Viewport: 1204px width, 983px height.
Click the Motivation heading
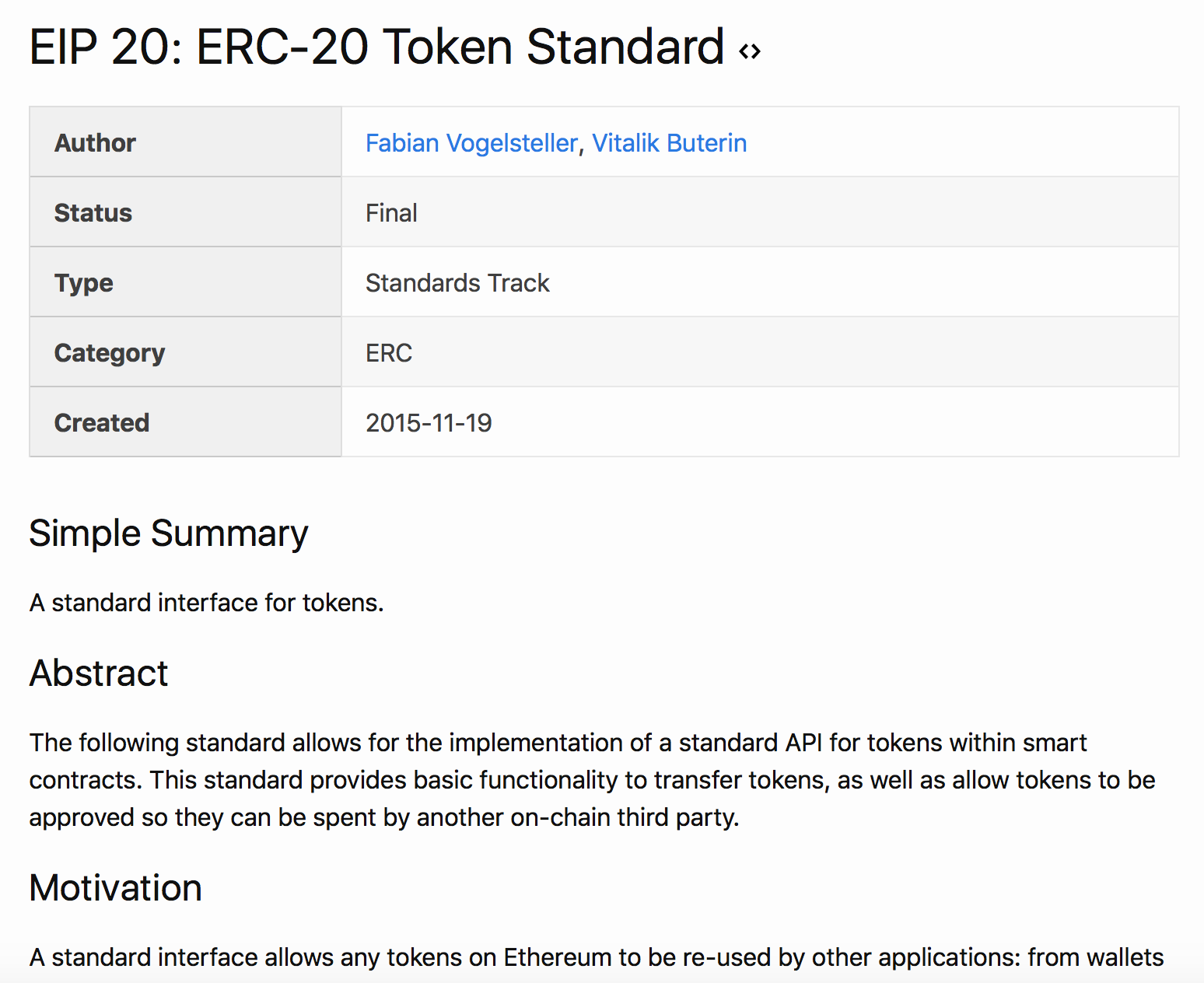coord(116,887)
